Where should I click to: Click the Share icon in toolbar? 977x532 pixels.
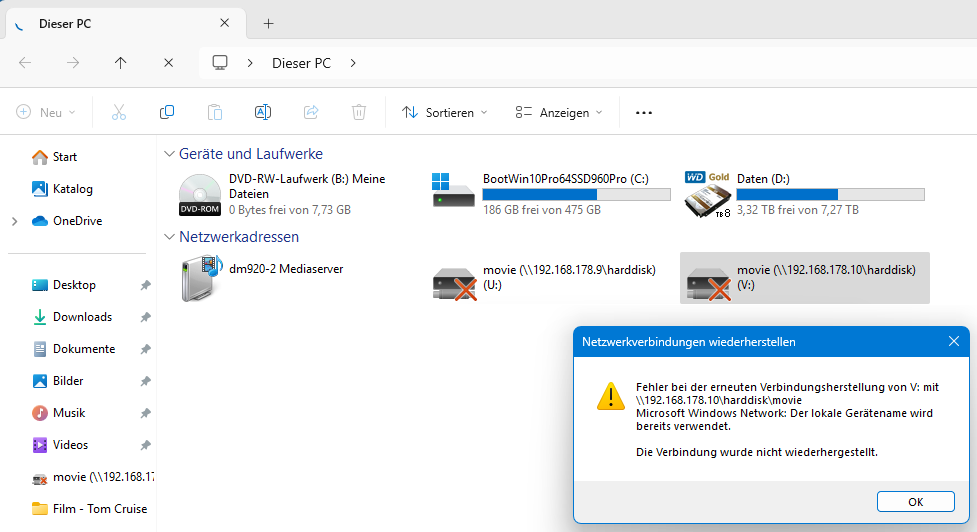(x=311, y=113)
